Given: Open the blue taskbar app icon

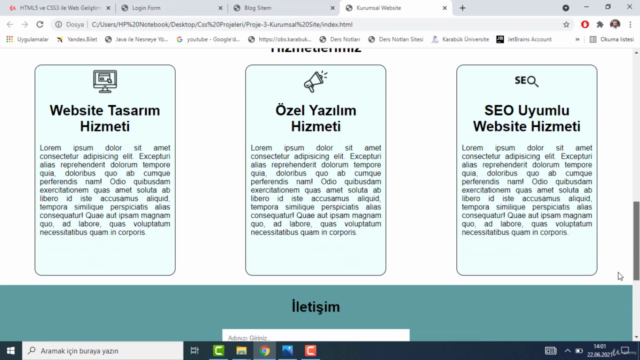Looking at the screenshot, I should coord(287,351).
